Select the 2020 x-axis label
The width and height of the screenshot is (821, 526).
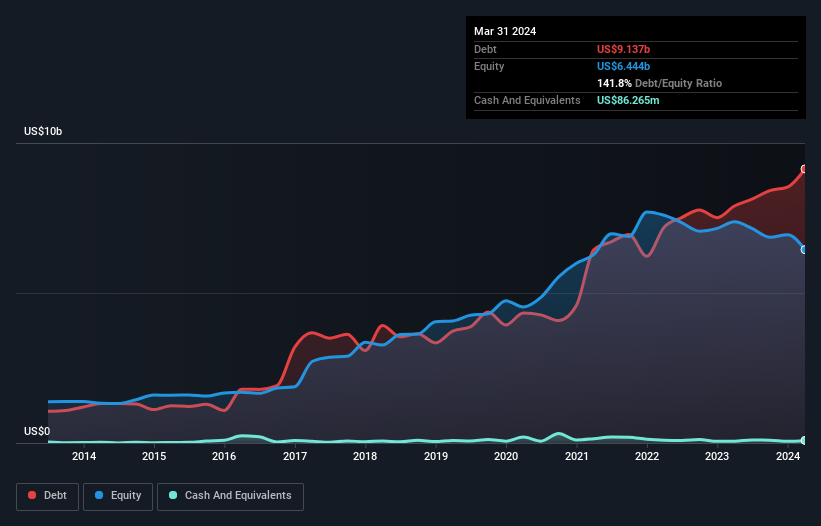[x=506, y=456]
